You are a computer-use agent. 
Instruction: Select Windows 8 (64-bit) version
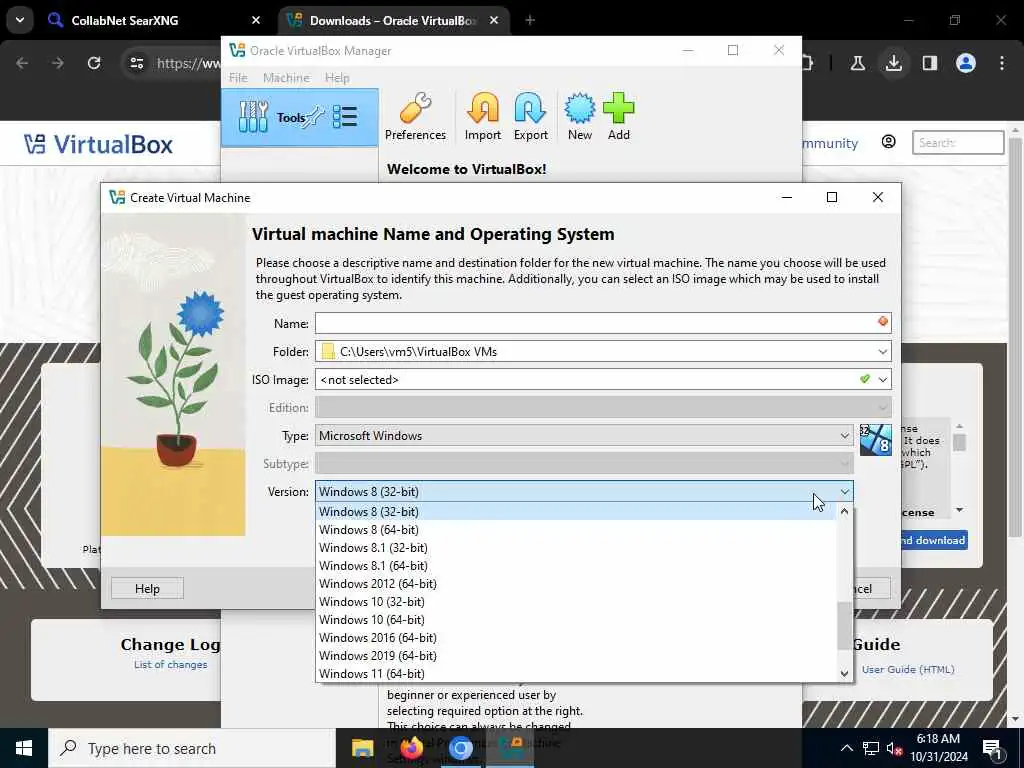click(x=576, y=530)
